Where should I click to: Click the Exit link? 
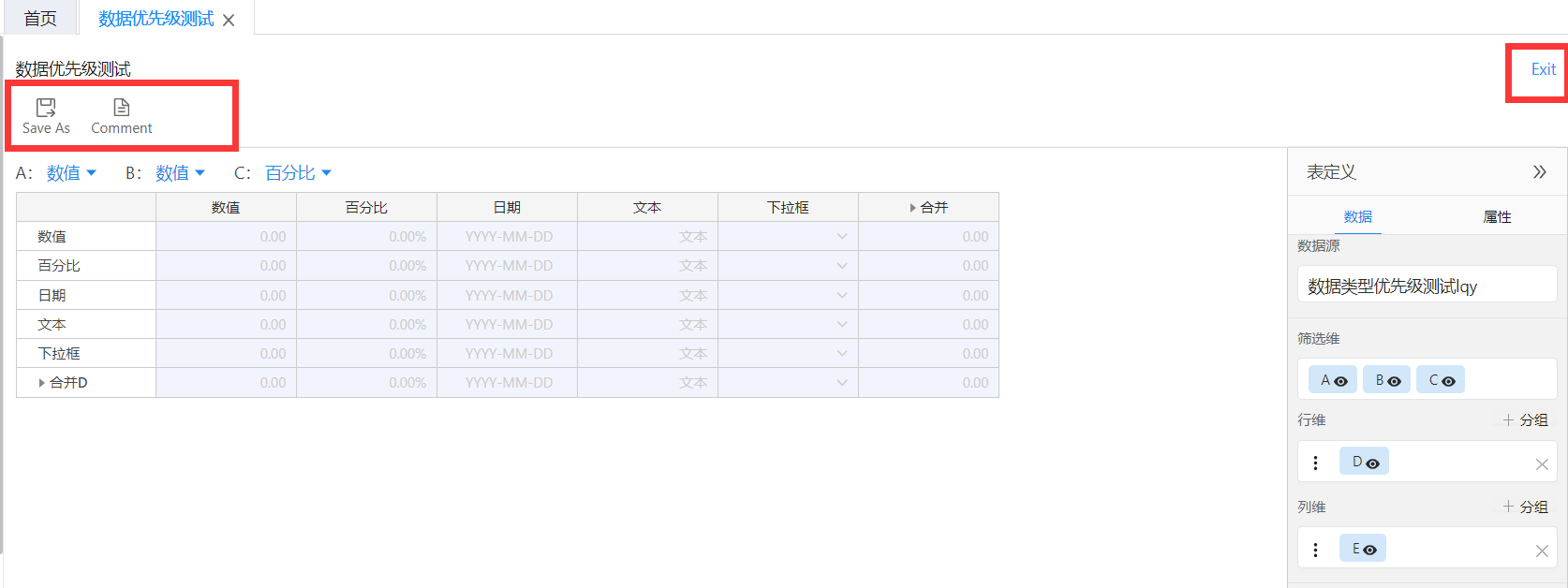tap(1543, 69)
